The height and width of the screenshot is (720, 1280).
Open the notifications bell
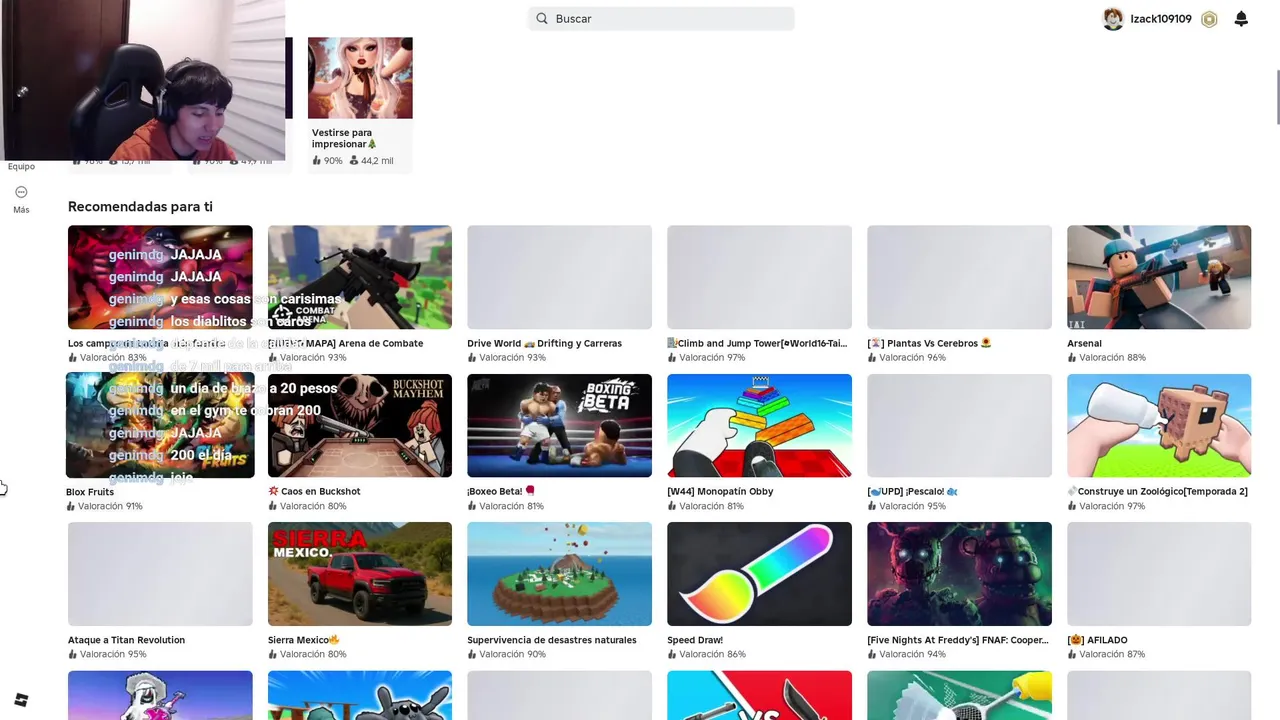1241,19
